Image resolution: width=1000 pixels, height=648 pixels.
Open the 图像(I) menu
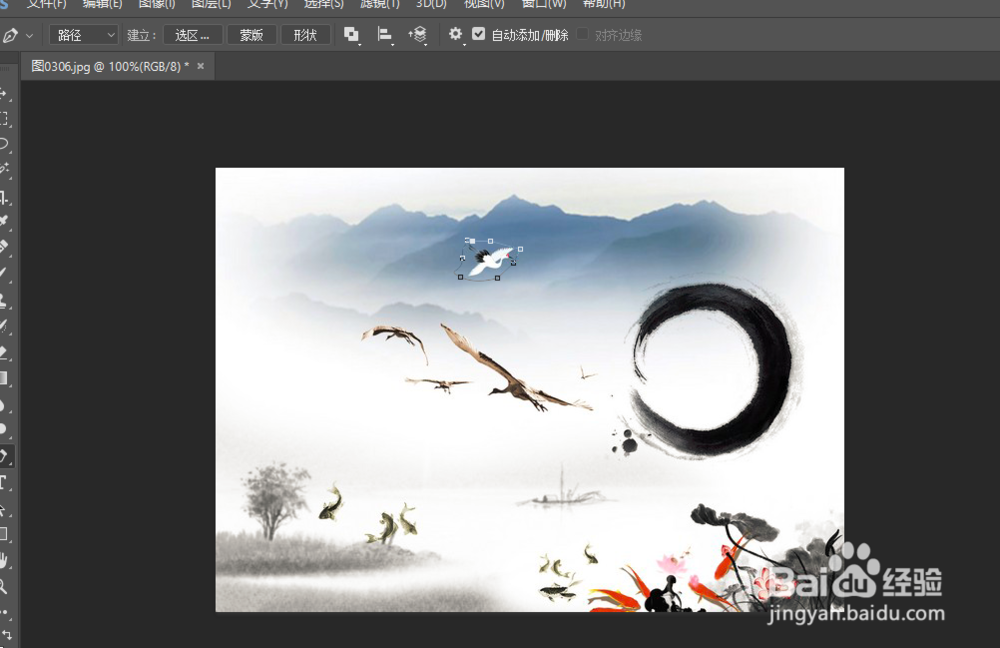point(157,4)
